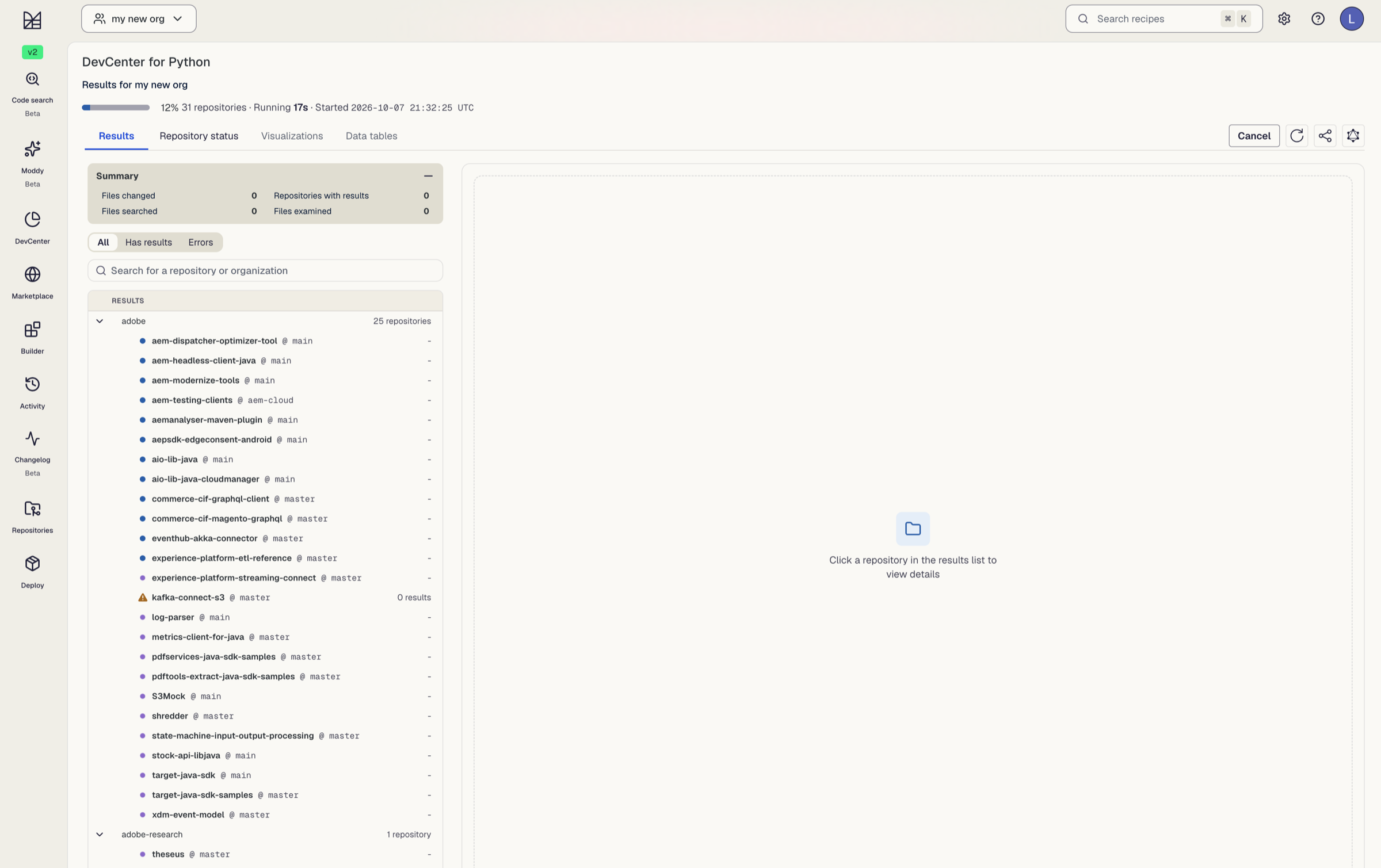This screenshot has width=1381, height=868.
Task: Open settings gear icon
Action: [x=1284, y=19]
